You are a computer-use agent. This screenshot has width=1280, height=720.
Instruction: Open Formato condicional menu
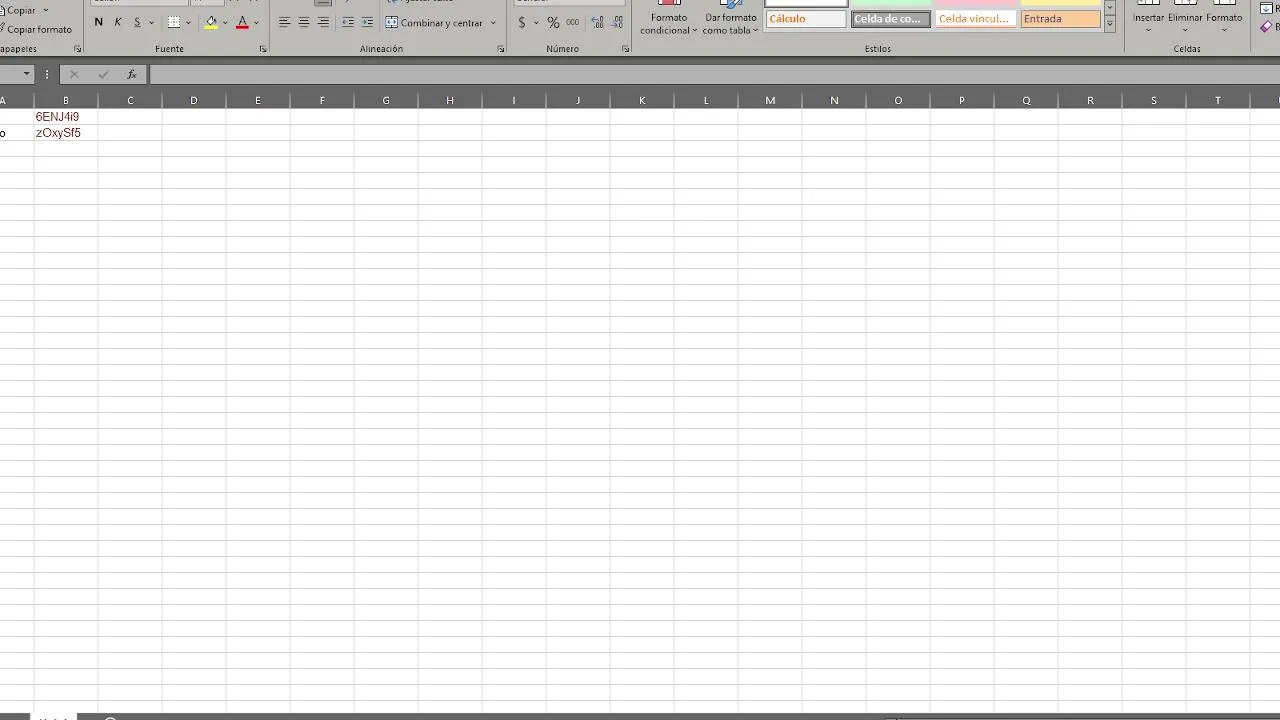pos(669,20)
